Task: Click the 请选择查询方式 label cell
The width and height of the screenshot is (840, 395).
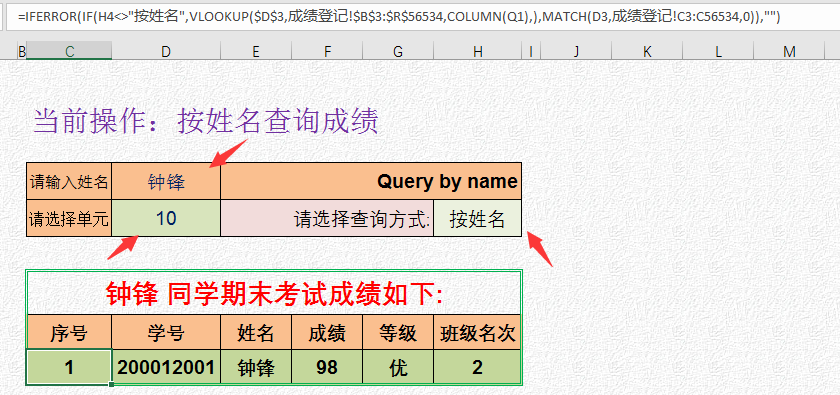Action: pyautogui.click(x=327, y=218)
